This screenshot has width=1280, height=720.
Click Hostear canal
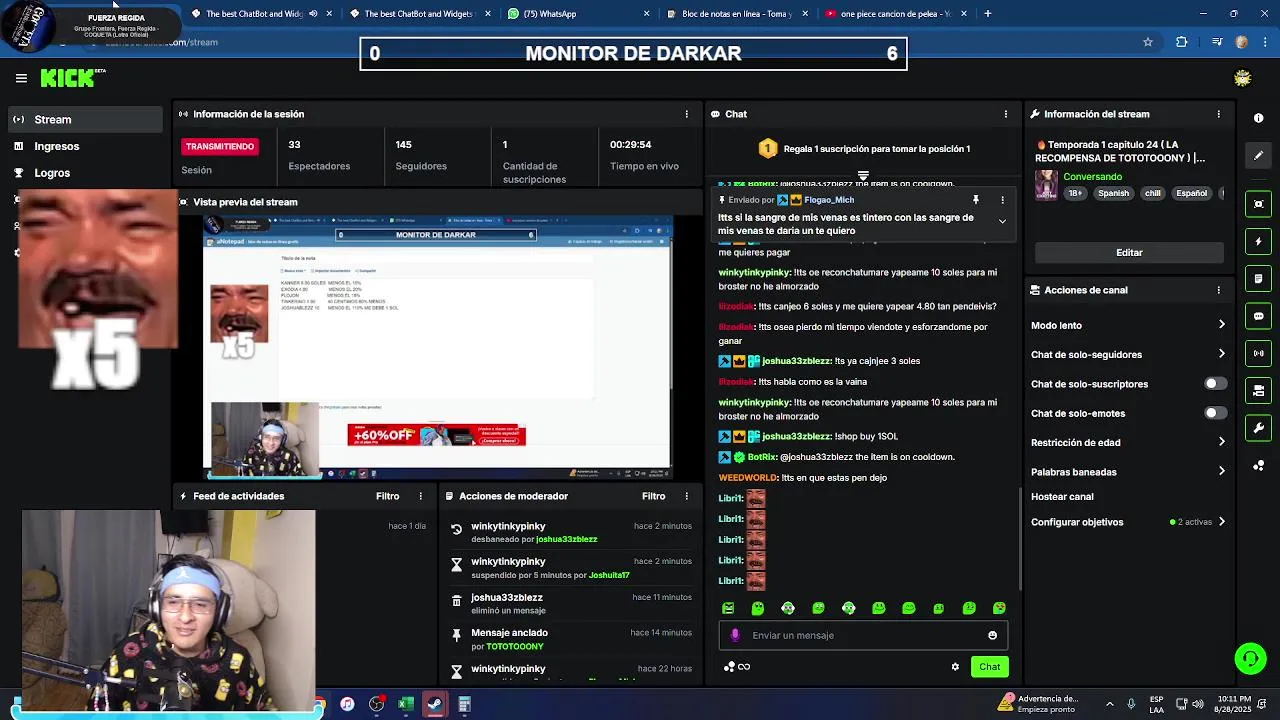1062,497
